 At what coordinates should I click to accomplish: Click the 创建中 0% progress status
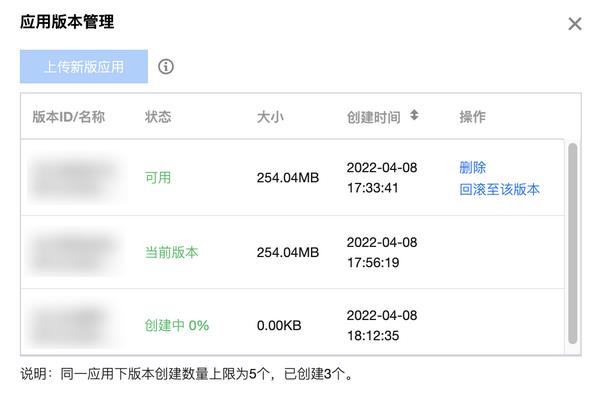click(177, 325)
